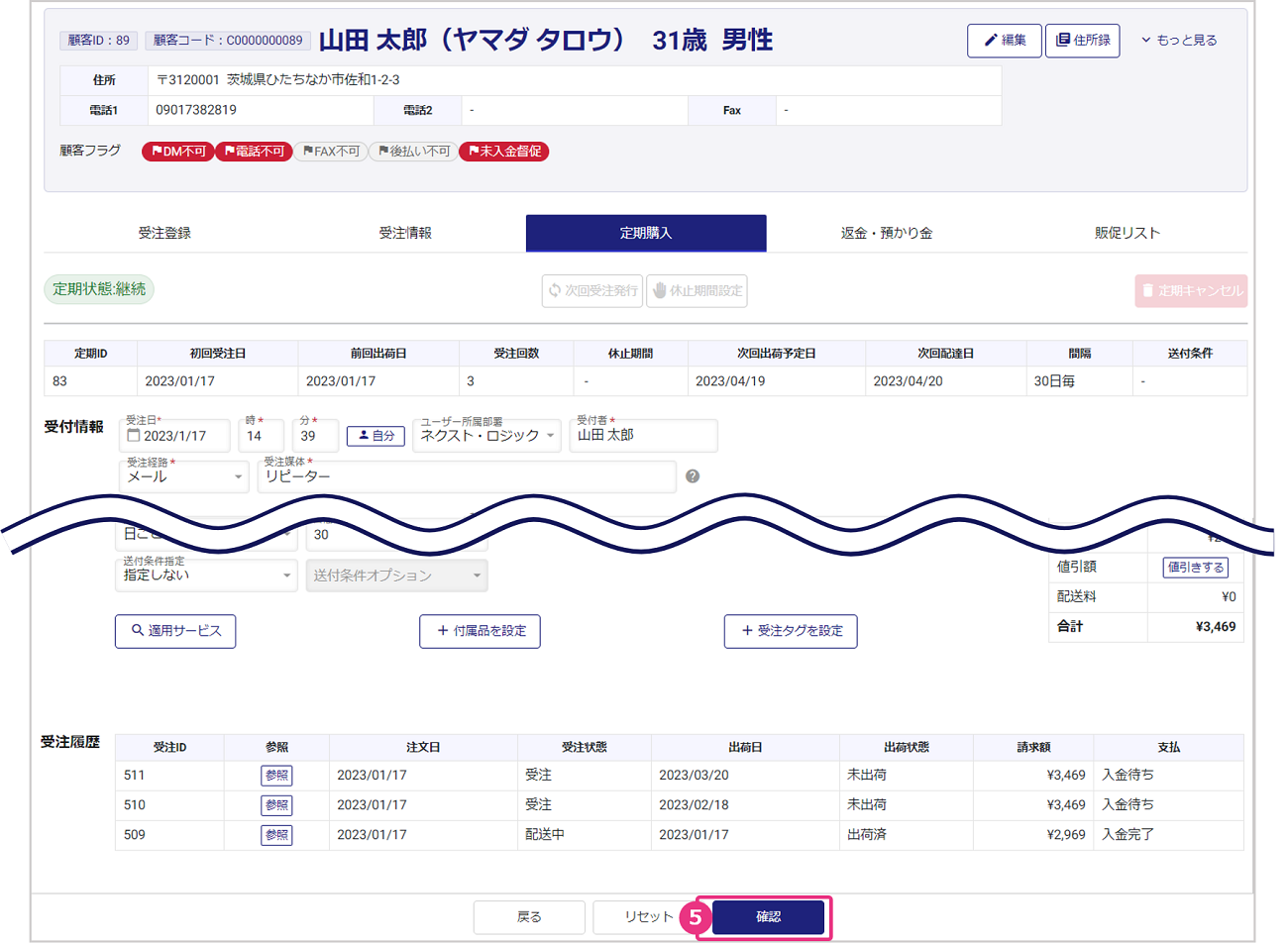Screen dimensions: 1288x944
Task: Toggle the FAX不可 customer flag
Action: click(x=331, y=152)
